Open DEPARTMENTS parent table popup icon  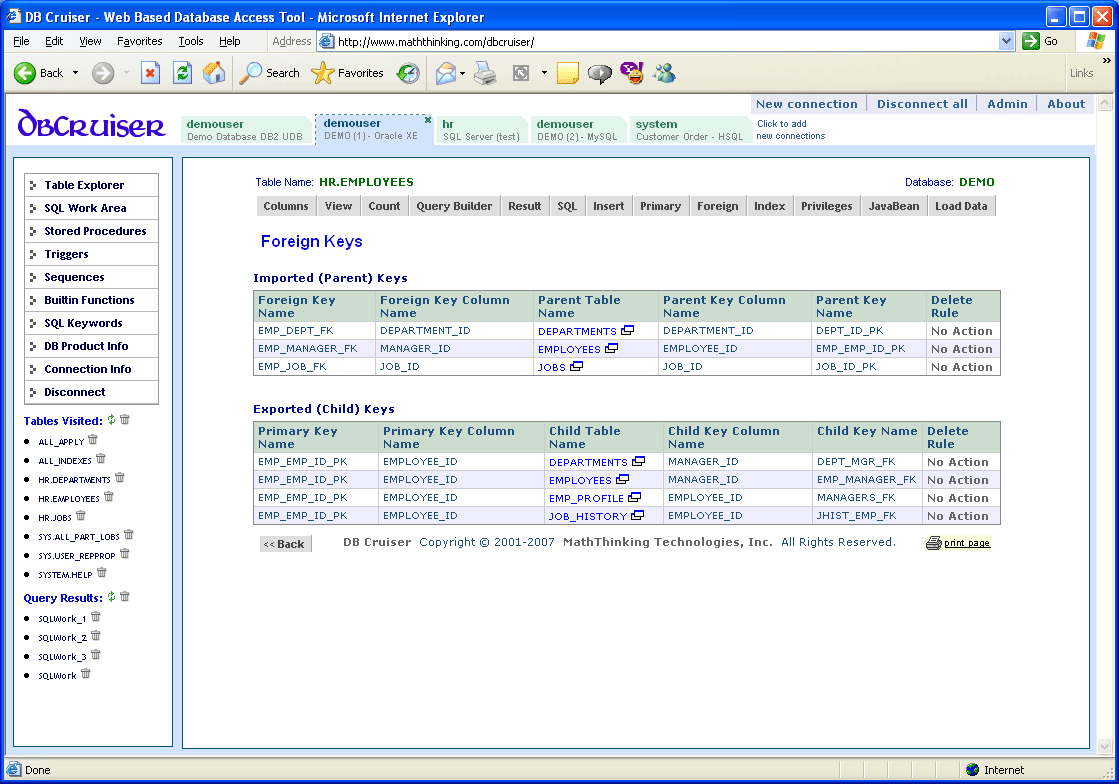[x=627, y=331]
